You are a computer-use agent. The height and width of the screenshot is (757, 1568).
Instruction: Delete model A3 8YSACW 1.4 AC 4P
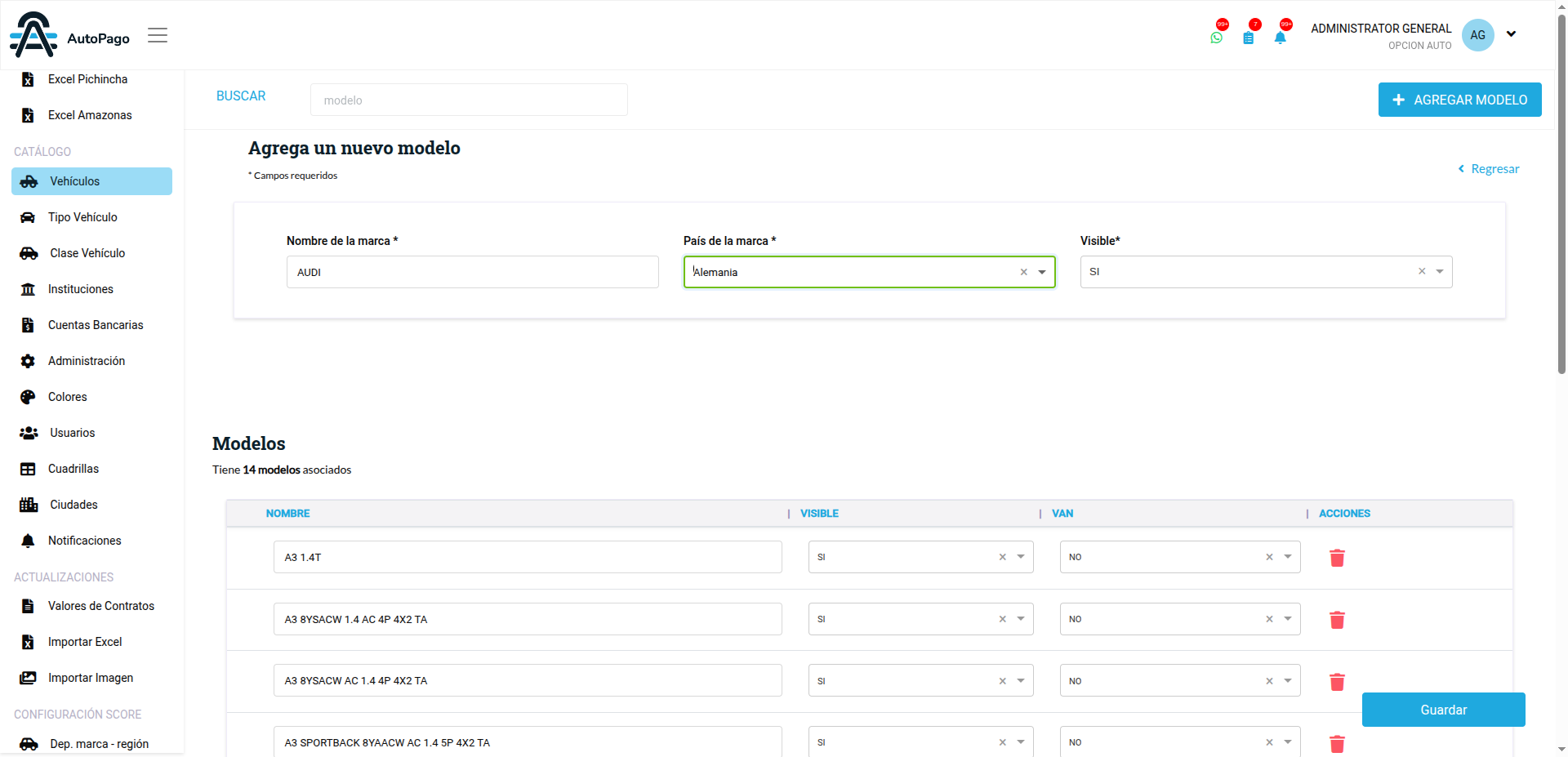tap(1337, 620)
